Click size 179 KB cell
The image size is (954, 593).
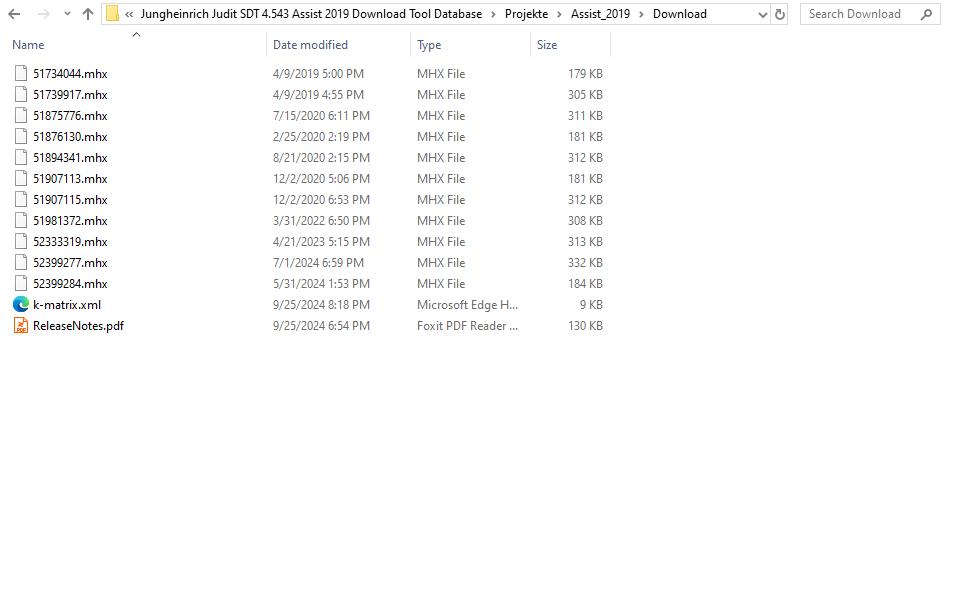pyautogui.click(x=585, y=74)
